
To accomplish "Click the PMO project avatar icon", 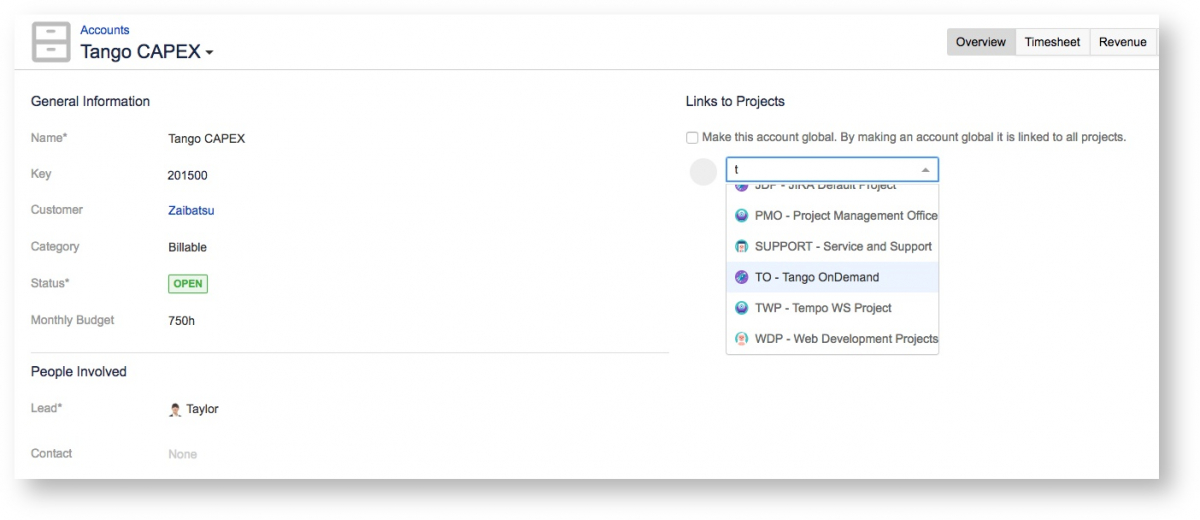I will pyautogui.click(x=741, y=215).
